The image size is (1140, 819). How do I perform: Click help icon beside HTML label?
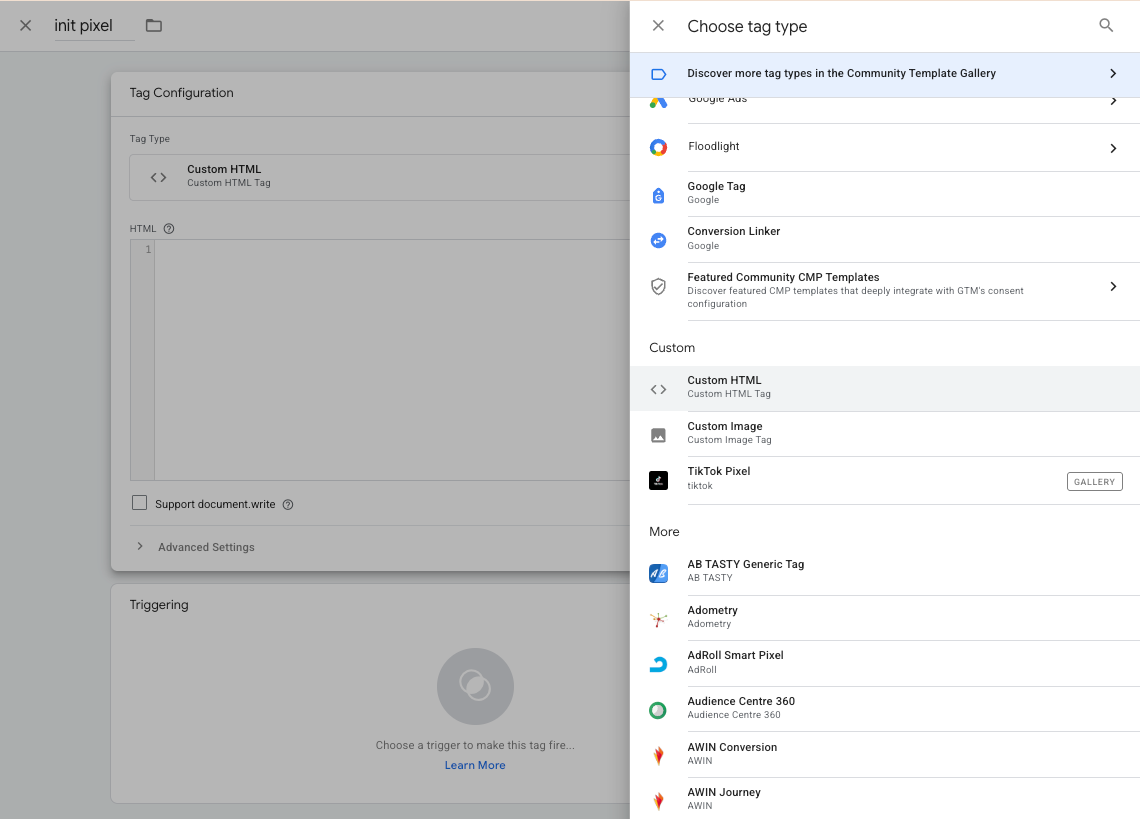pos(169,229)
